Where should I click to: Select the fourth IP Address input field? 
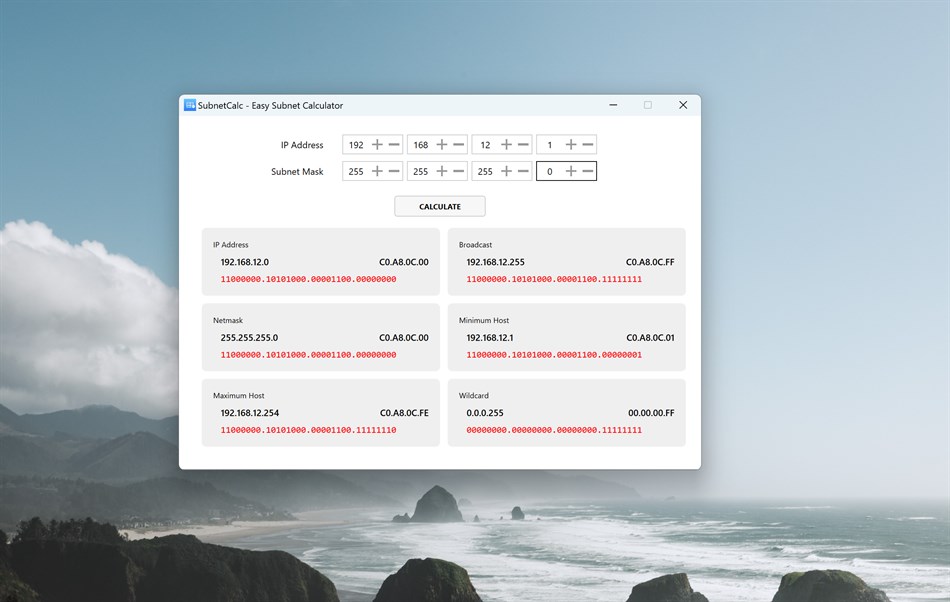552,144
